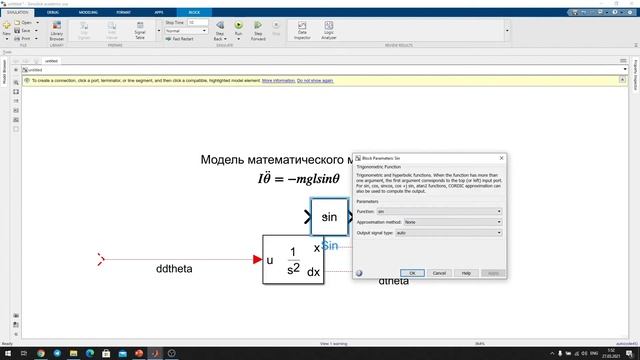This screenshot has height=360, width=640.
Task: Click the Save icon in ribbon
Action: coord(17,31)
